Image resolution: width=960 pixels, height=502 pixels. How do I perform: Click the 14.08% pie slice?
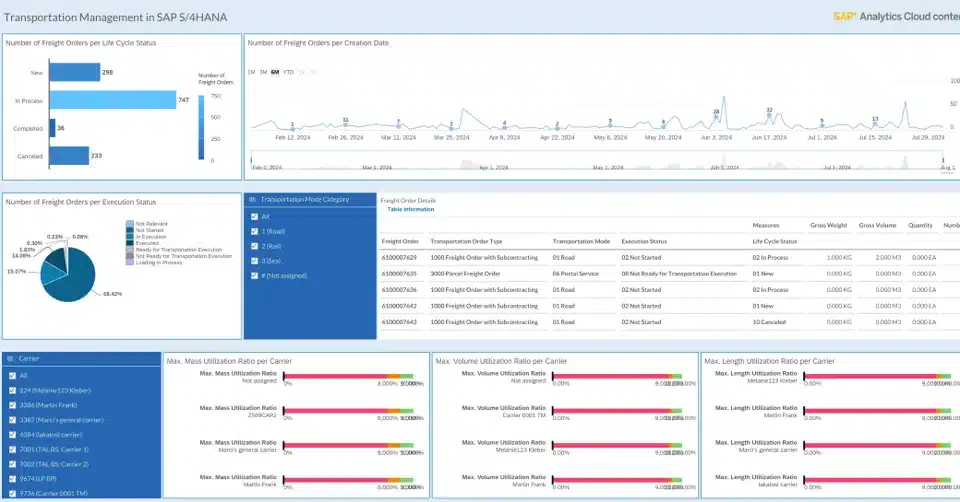[x=56, y=259]
